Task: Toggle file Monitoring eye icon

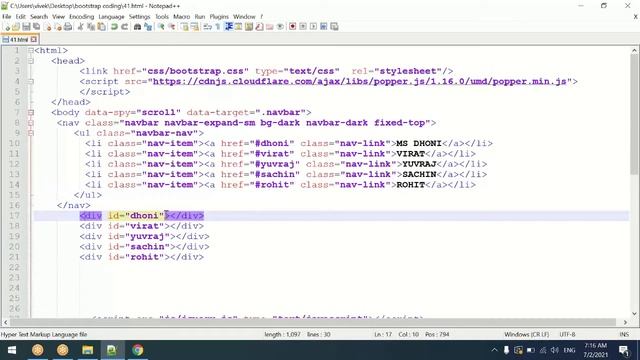Action: coord(280,27)
